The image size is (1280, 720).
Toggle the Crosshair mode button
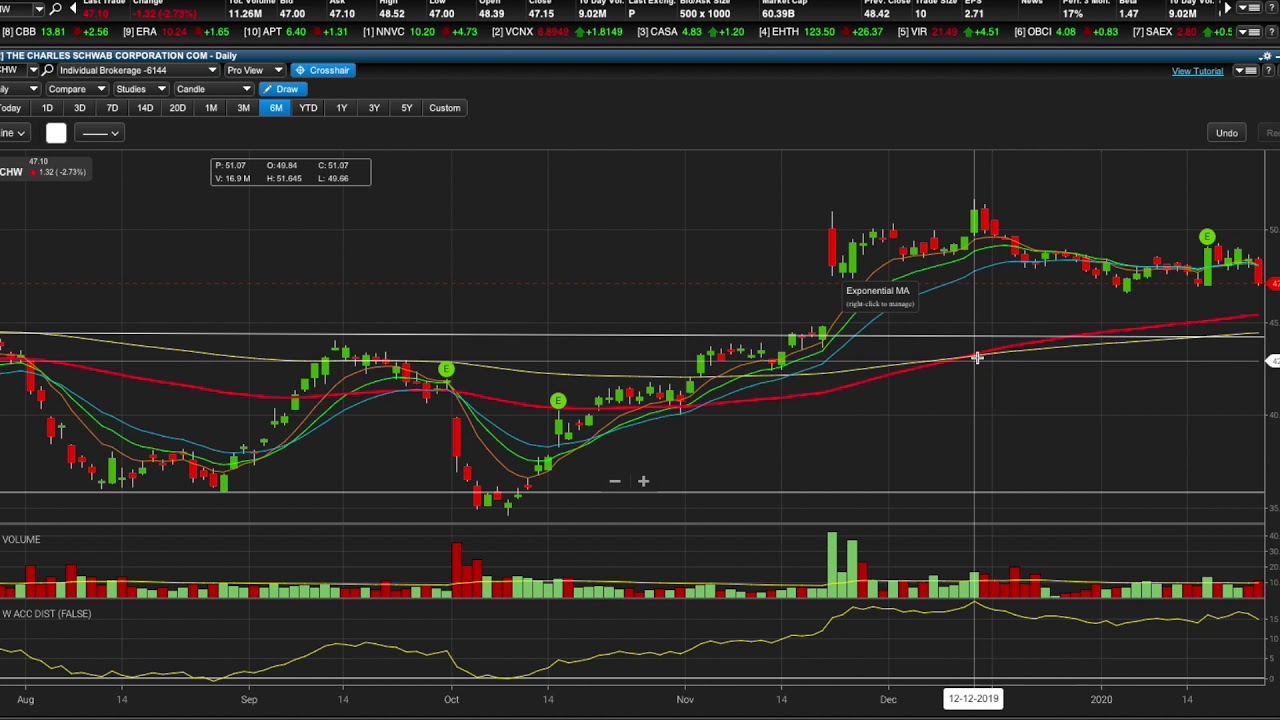321,71
